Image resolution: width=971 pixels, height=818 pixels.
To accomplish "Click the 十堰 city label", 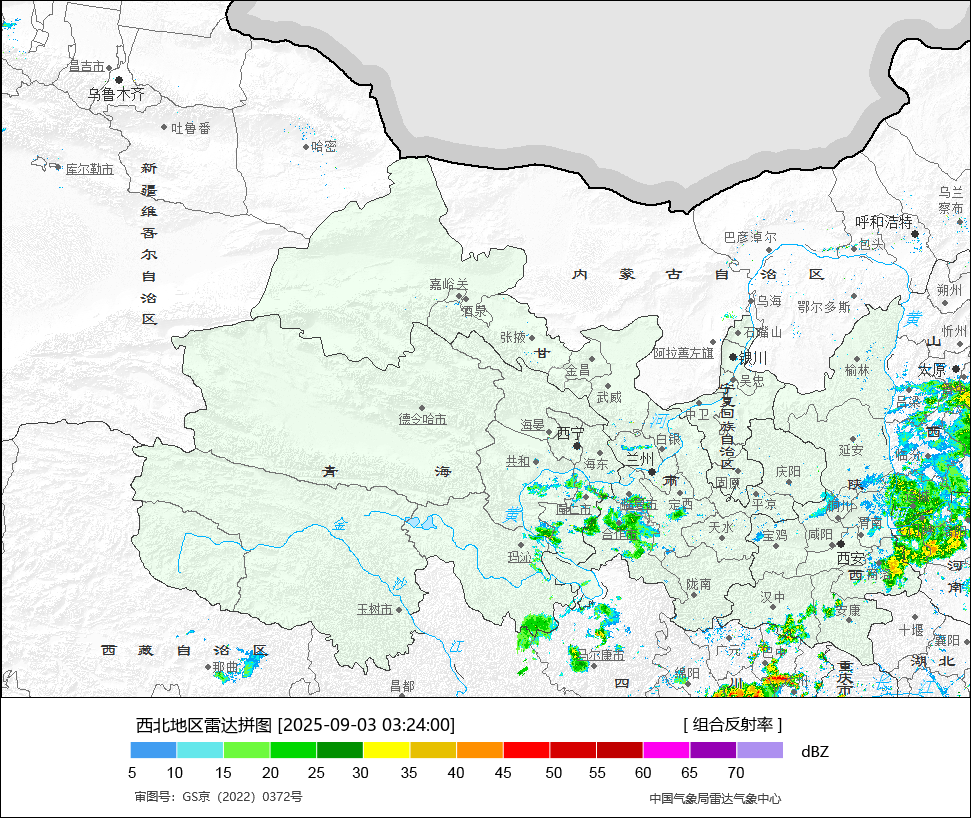I will point(911,630).
